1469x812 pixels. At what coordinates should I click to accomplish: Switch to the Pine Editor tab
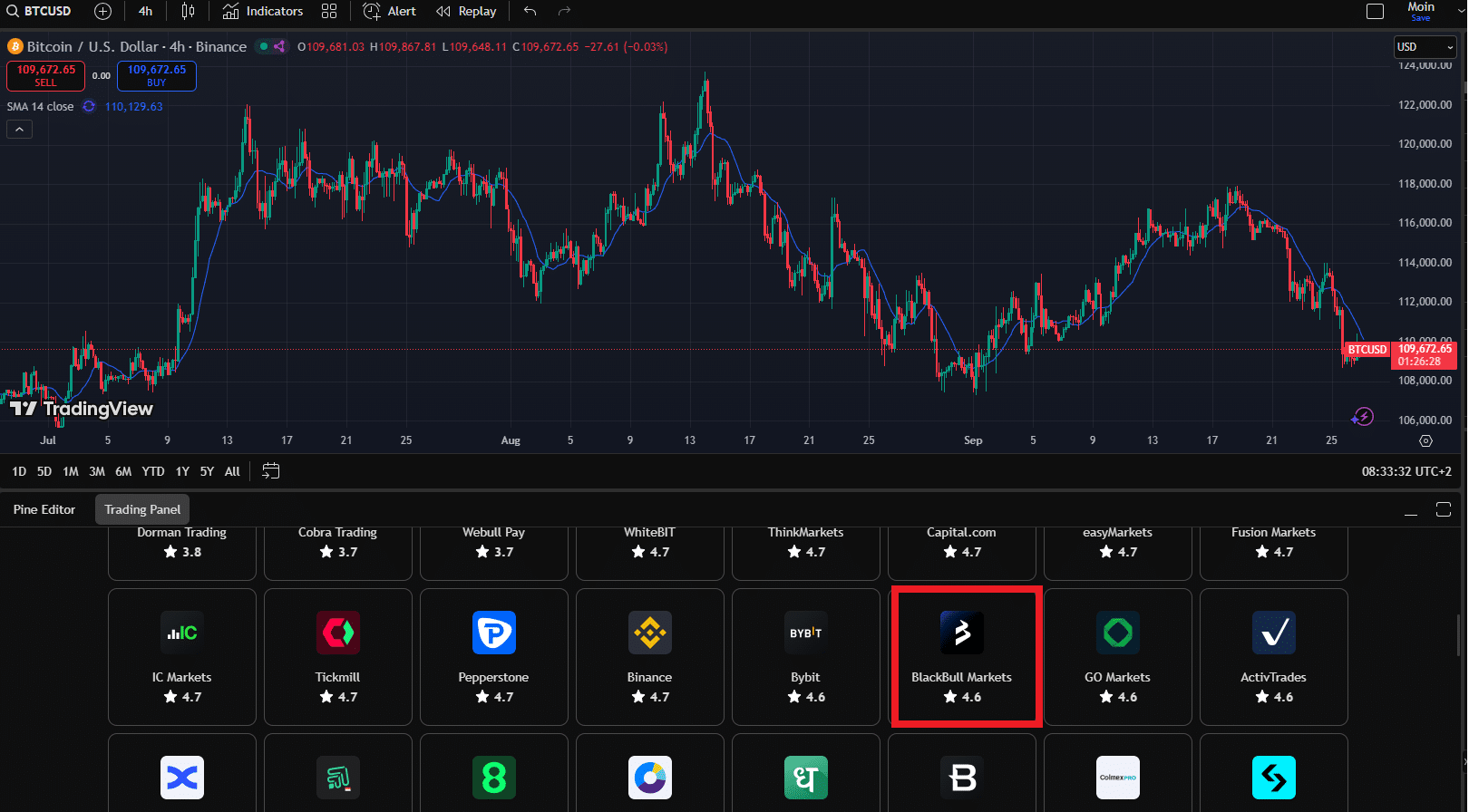[x=44, y=509]
